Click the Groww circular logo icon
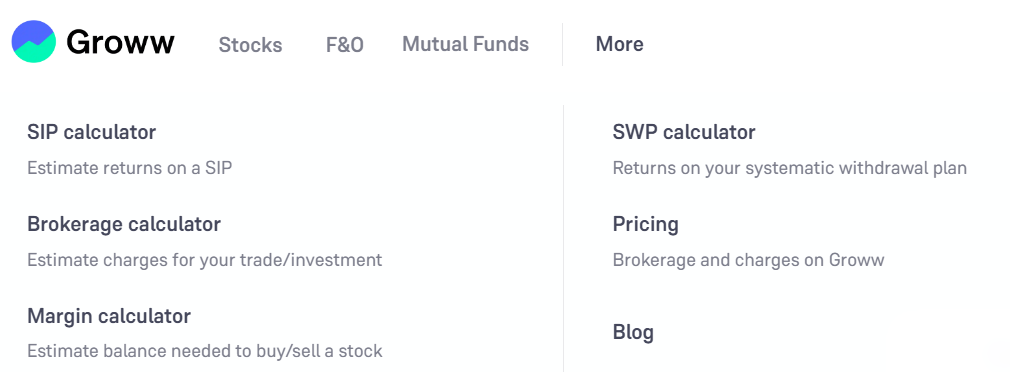This screenshot has height=372, width=1010. pyautogui.click(x=33, y=41)
